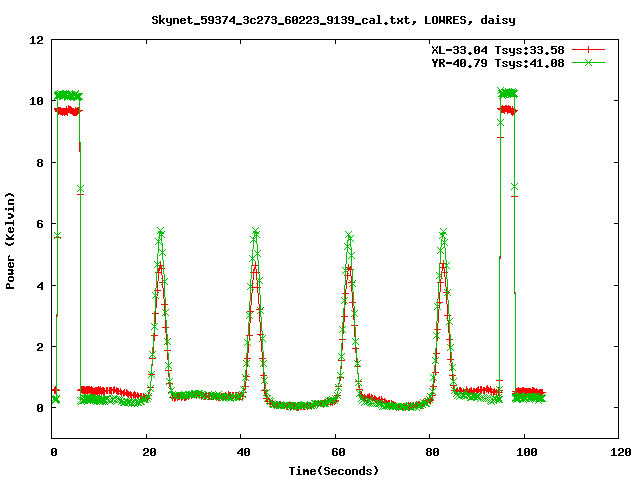
Task: Click the x-axis tick label 20
Action: [149, 452]
